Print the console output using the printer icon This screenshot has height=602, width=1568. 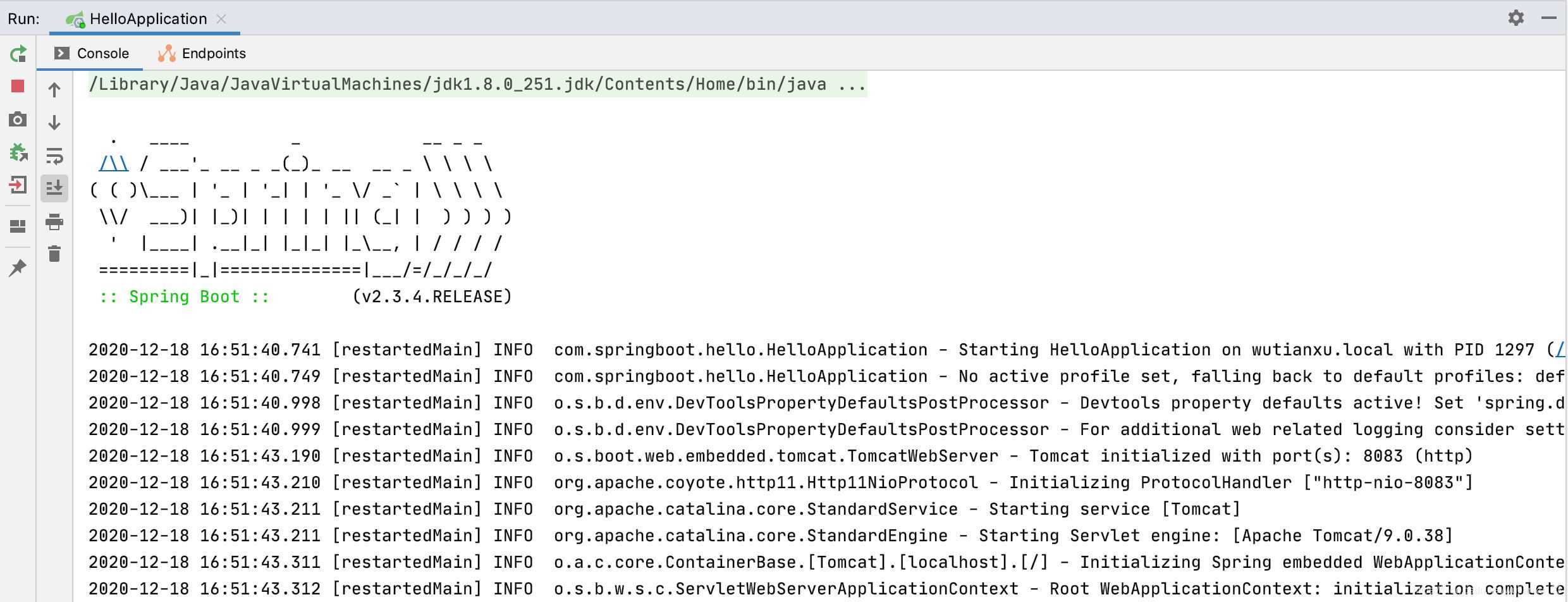point(54,222)
